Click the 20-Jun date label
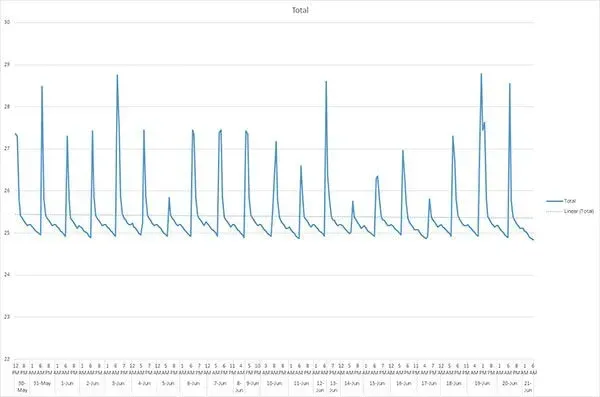600x397 pixels. [x=510, y=383]
